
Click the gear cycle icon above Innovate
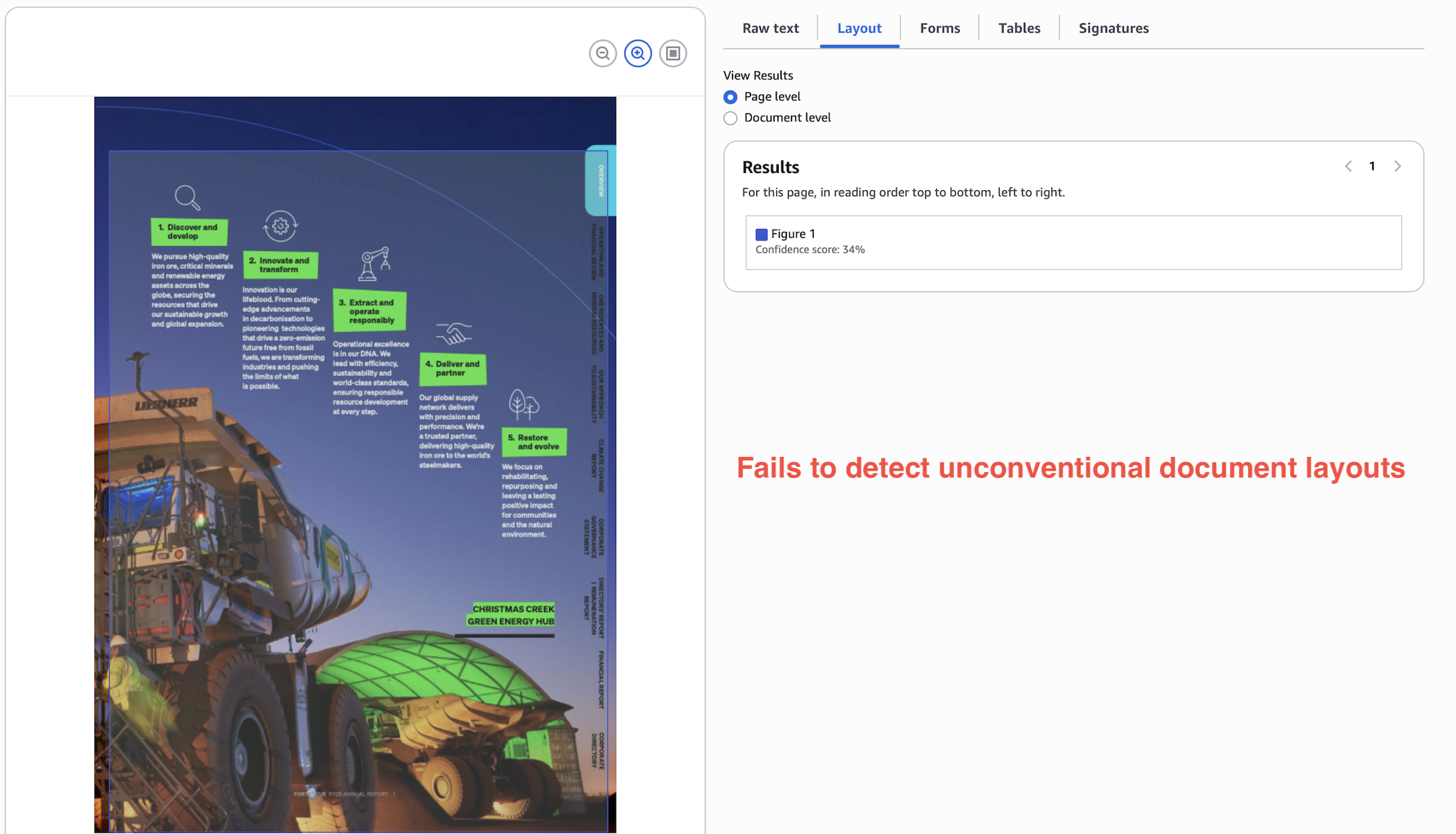click(280, 226)
